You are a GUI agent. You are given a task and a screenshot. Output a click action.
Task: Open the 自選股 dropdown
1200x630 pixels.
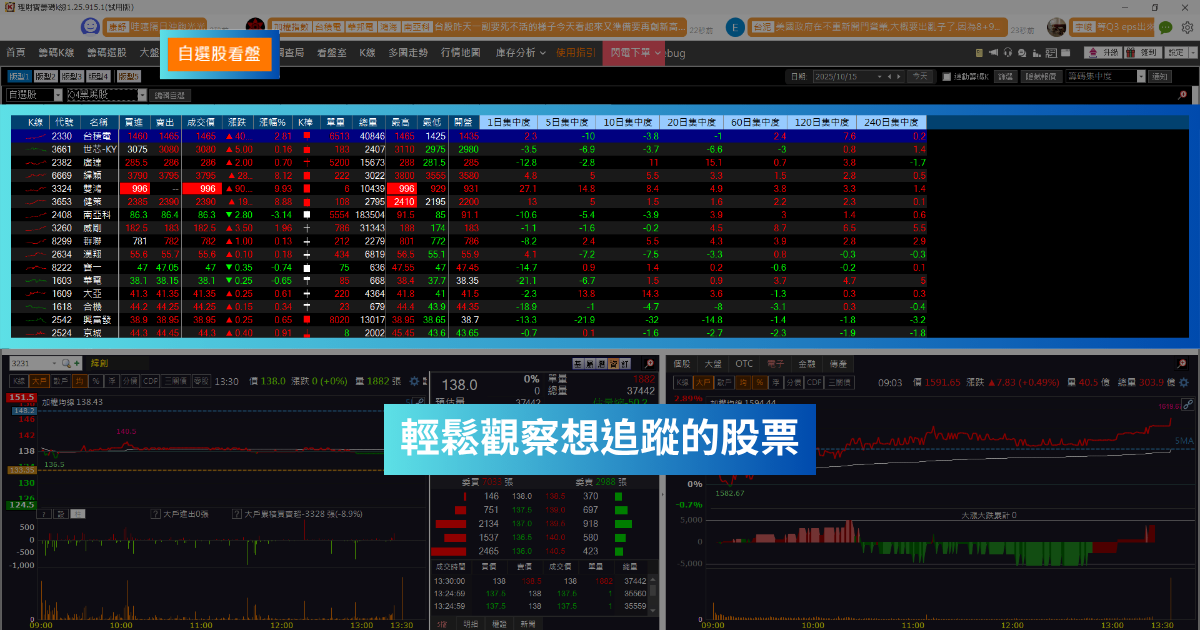point(33,94)
